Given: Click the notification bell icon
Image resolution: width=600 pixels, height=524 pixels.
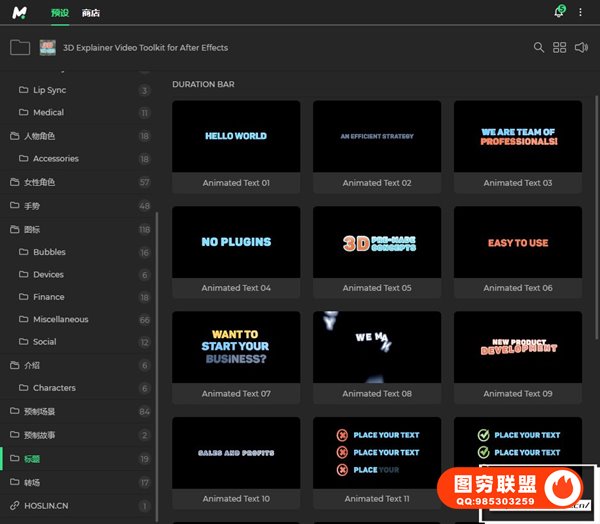Looking at the screenshot, I should 558,12.
